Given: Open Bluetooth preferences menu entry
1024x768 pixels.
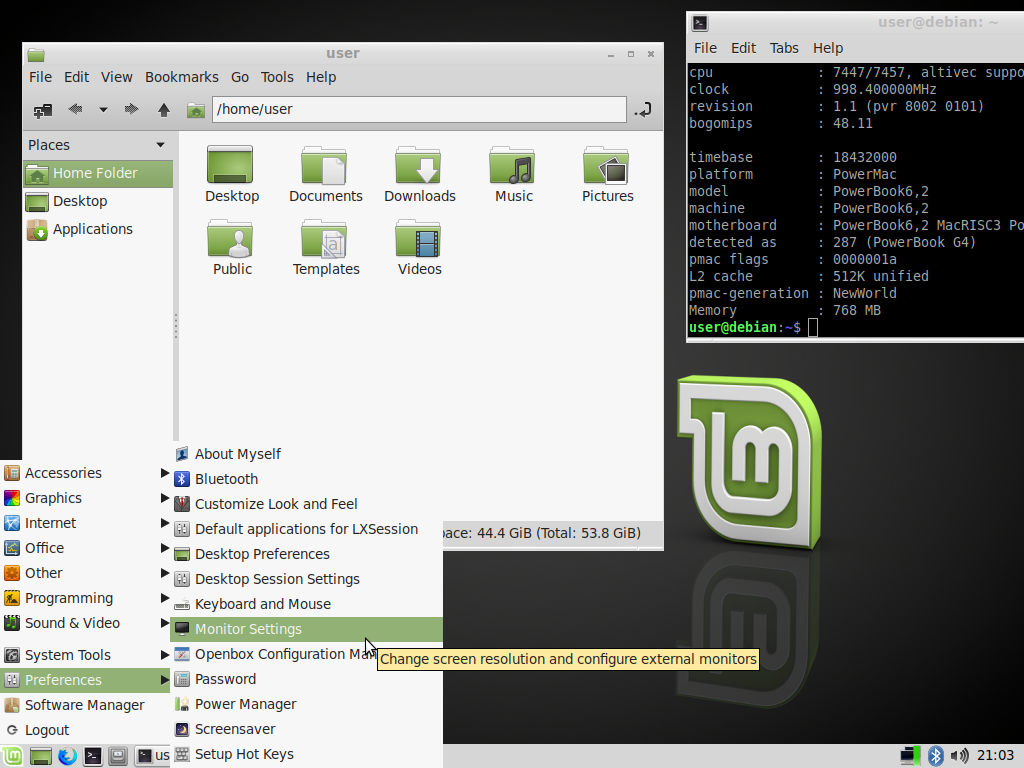Looking at the screenshot, I should click(306, 479).
